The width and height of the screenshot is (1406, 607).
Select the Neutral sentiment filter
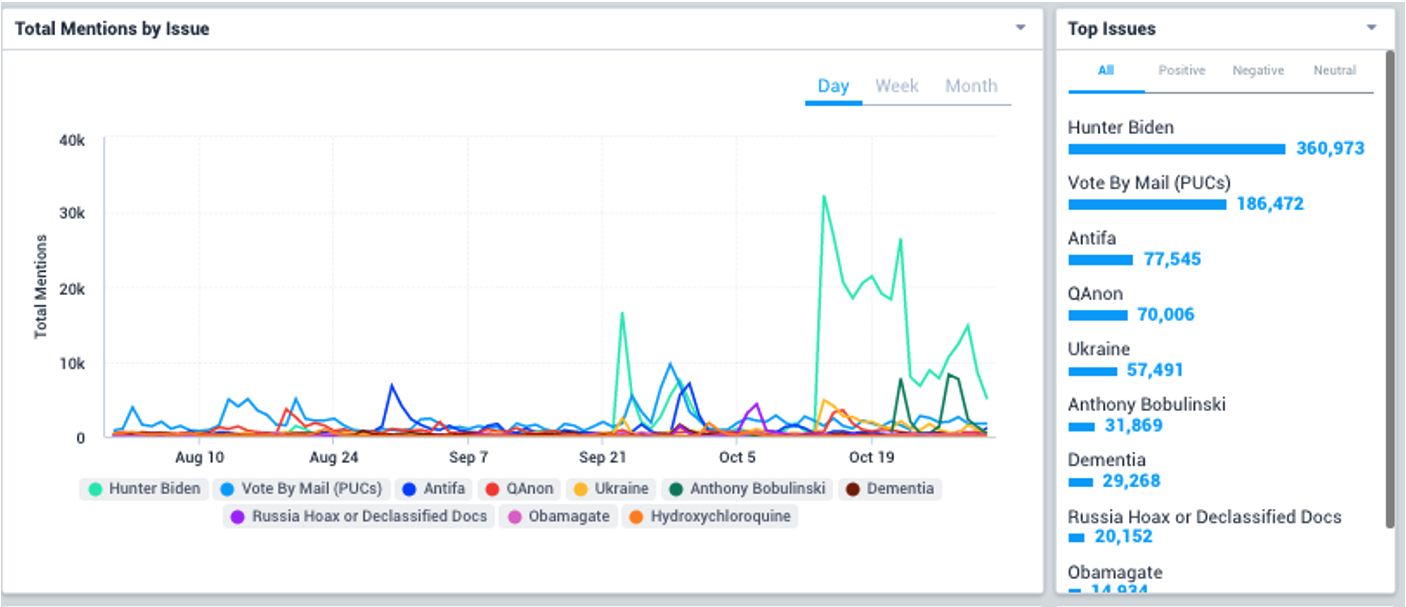(1335, 71)
